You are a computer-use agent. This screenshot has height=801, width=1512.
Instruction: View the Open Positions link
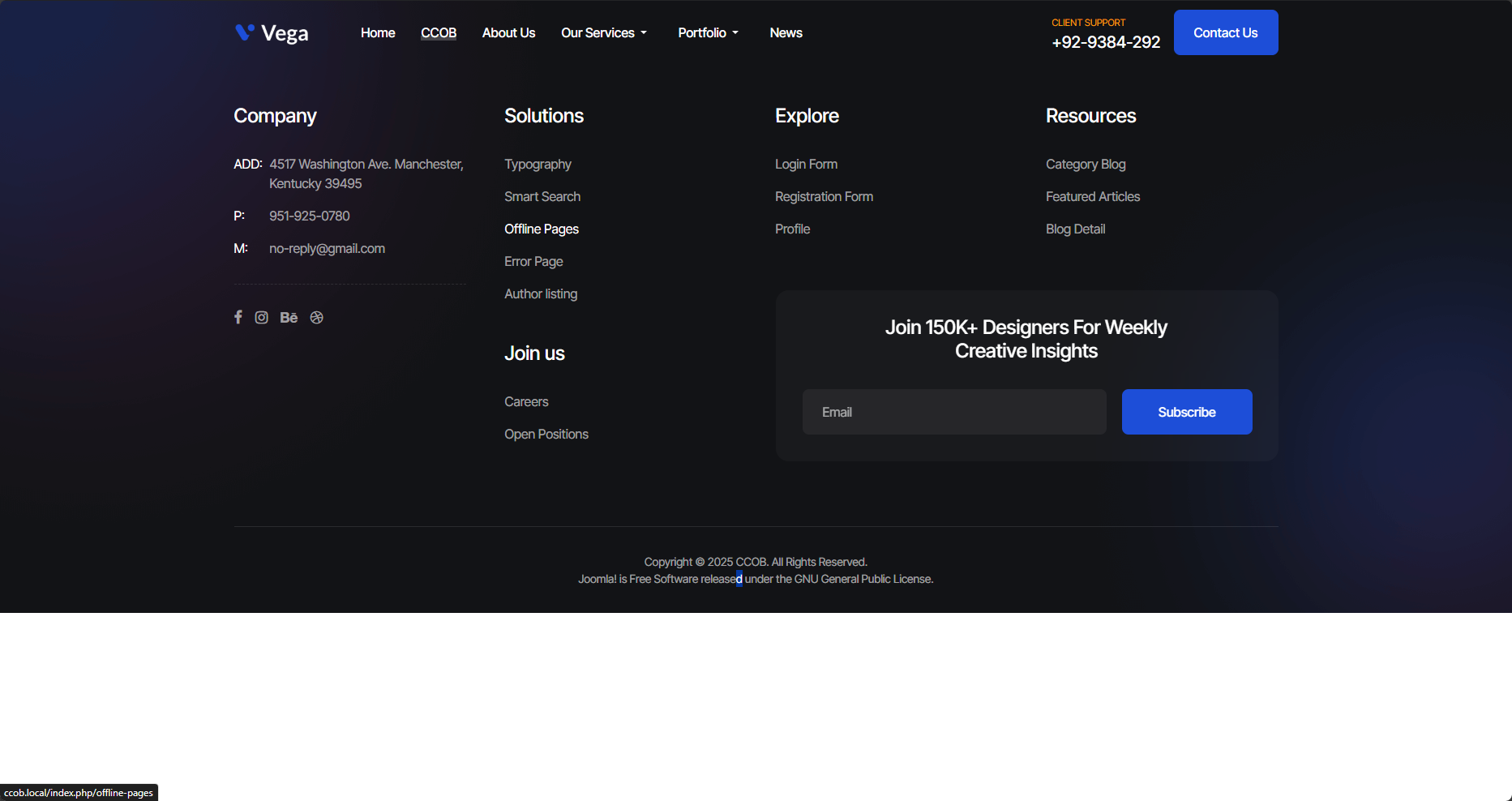[x=546, y=435]
